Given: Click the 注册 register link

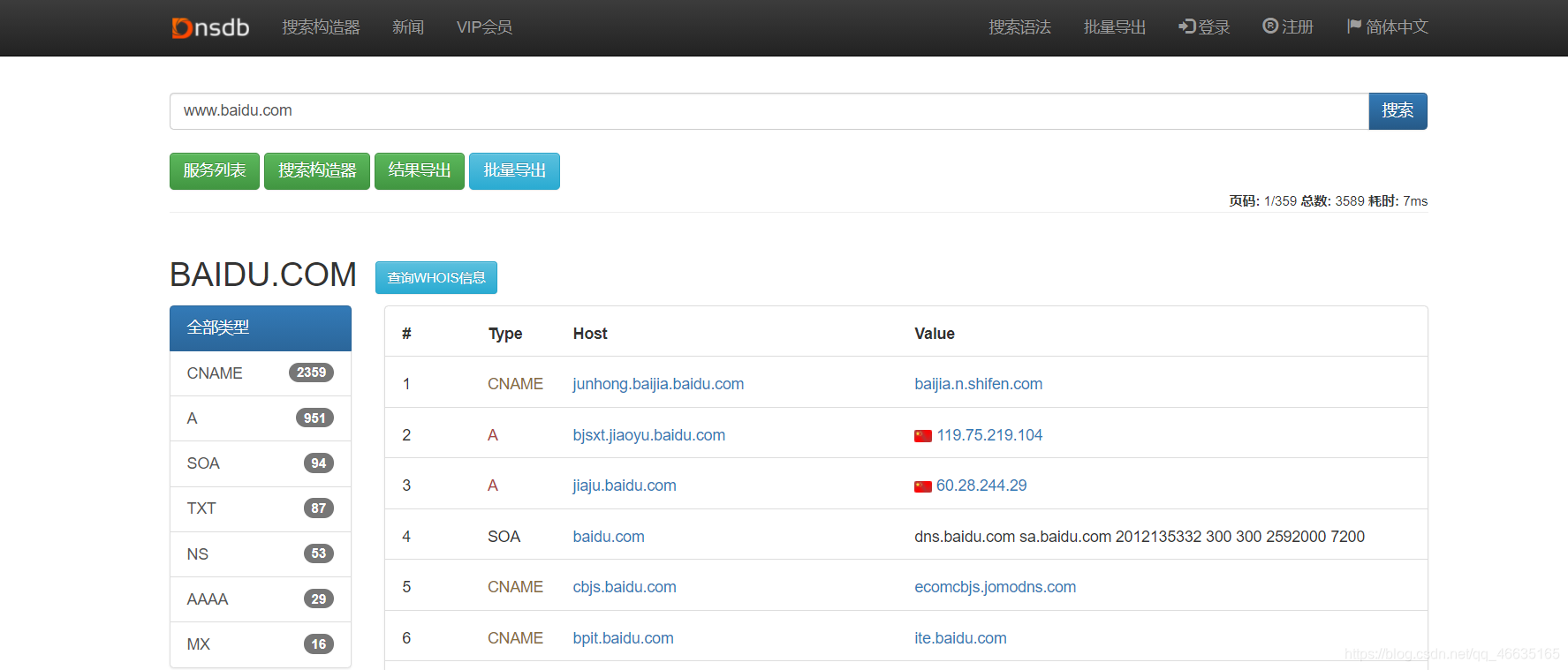Looking at the screenshot, I should pos(1288,27).
